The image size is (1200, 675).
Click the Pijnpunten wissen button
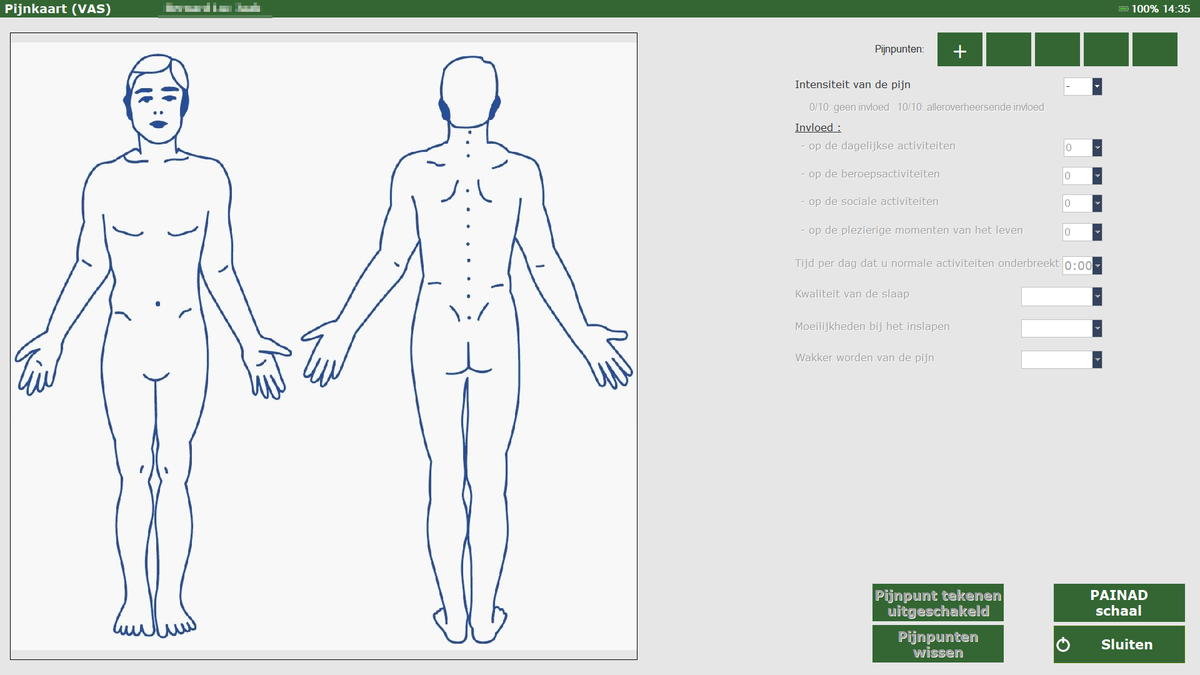[x=937, y=644]
